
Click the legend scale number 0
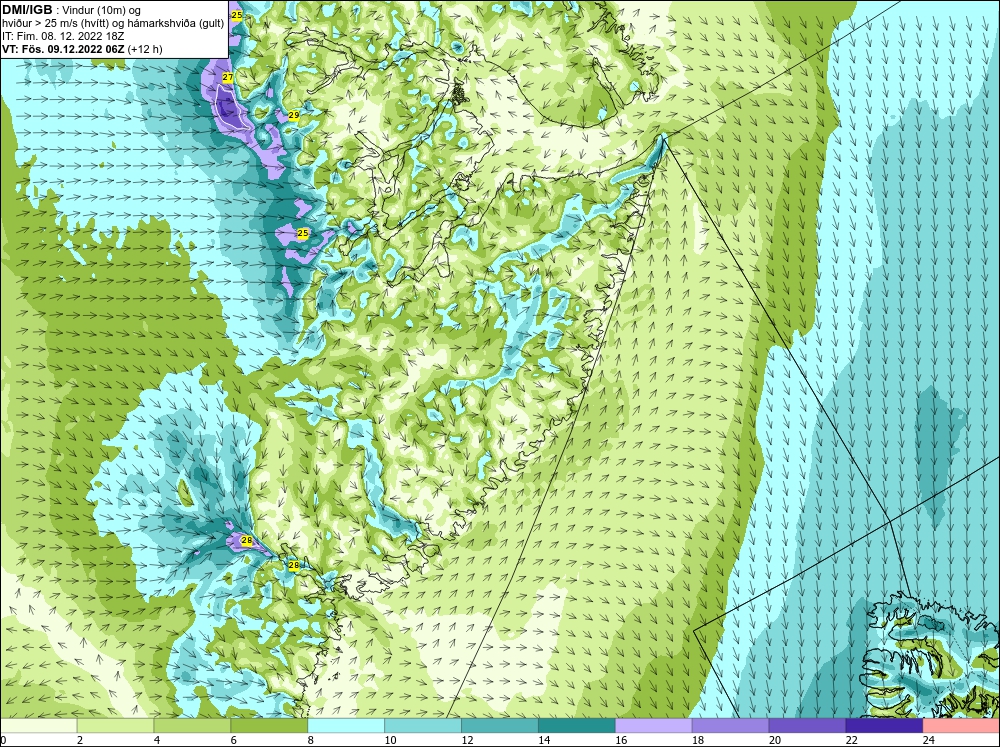click(x=4, y=740)
